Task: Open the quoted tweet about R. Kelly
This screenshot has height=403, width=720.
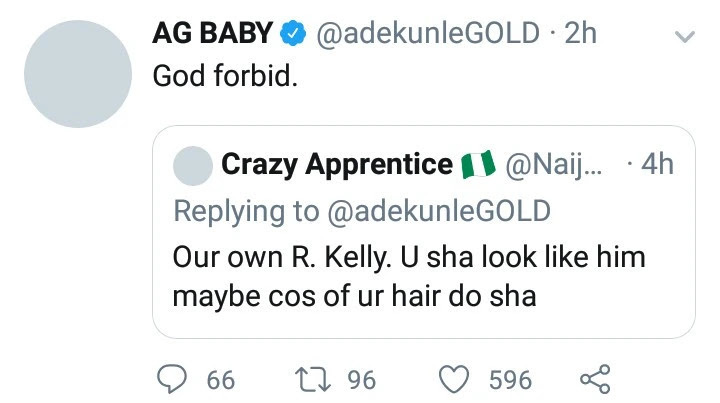Action: [408, 275]
